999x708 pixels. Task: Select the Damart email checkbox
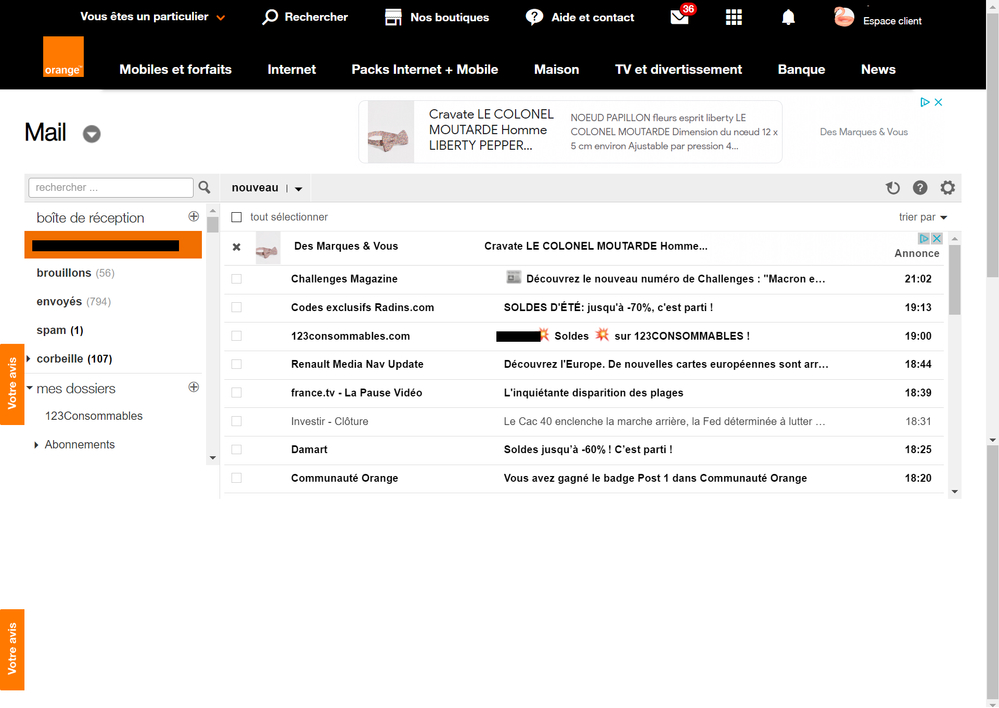(236, 449)
